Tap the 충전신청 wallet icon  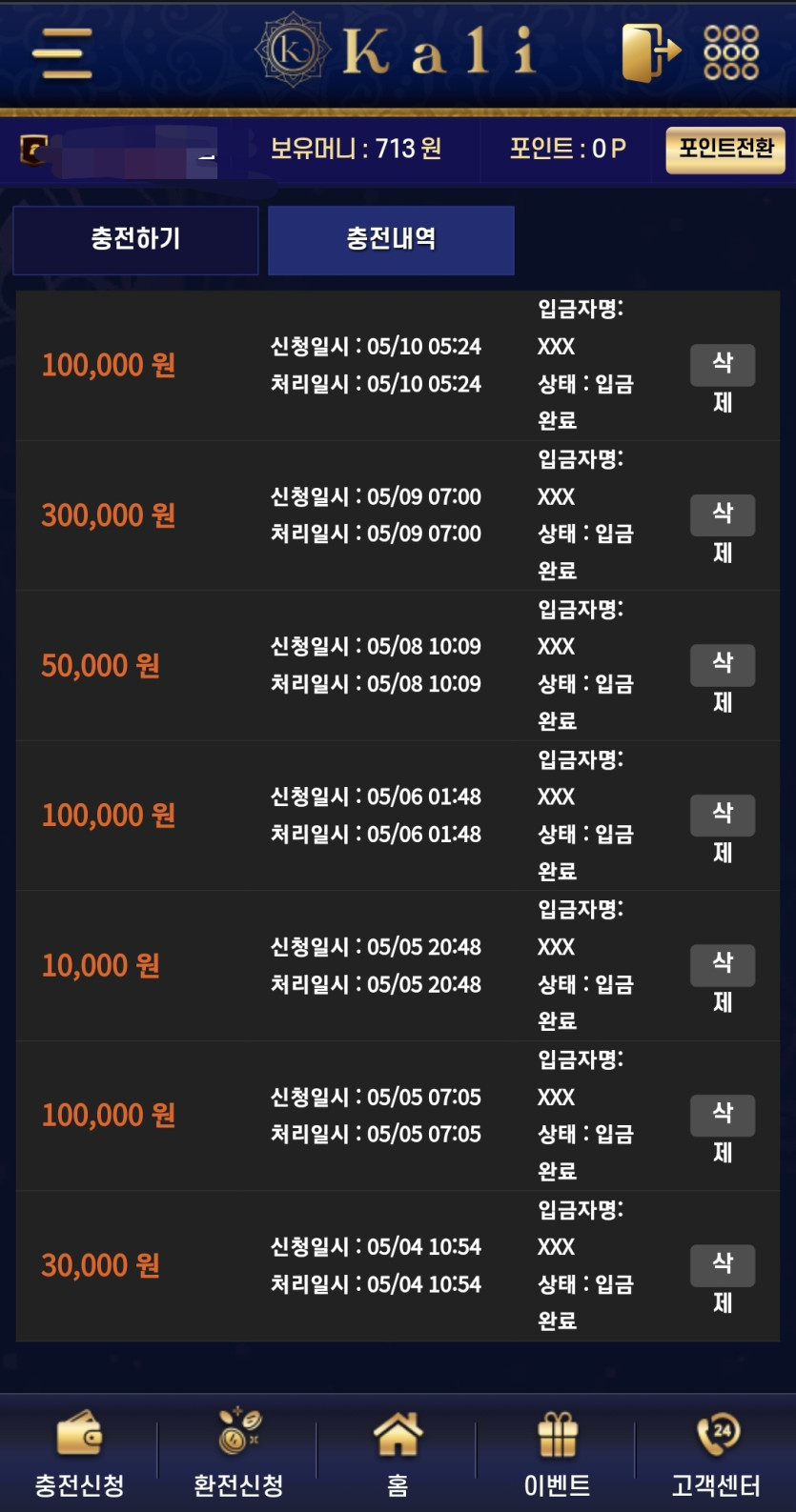(x=79, y=1434)
